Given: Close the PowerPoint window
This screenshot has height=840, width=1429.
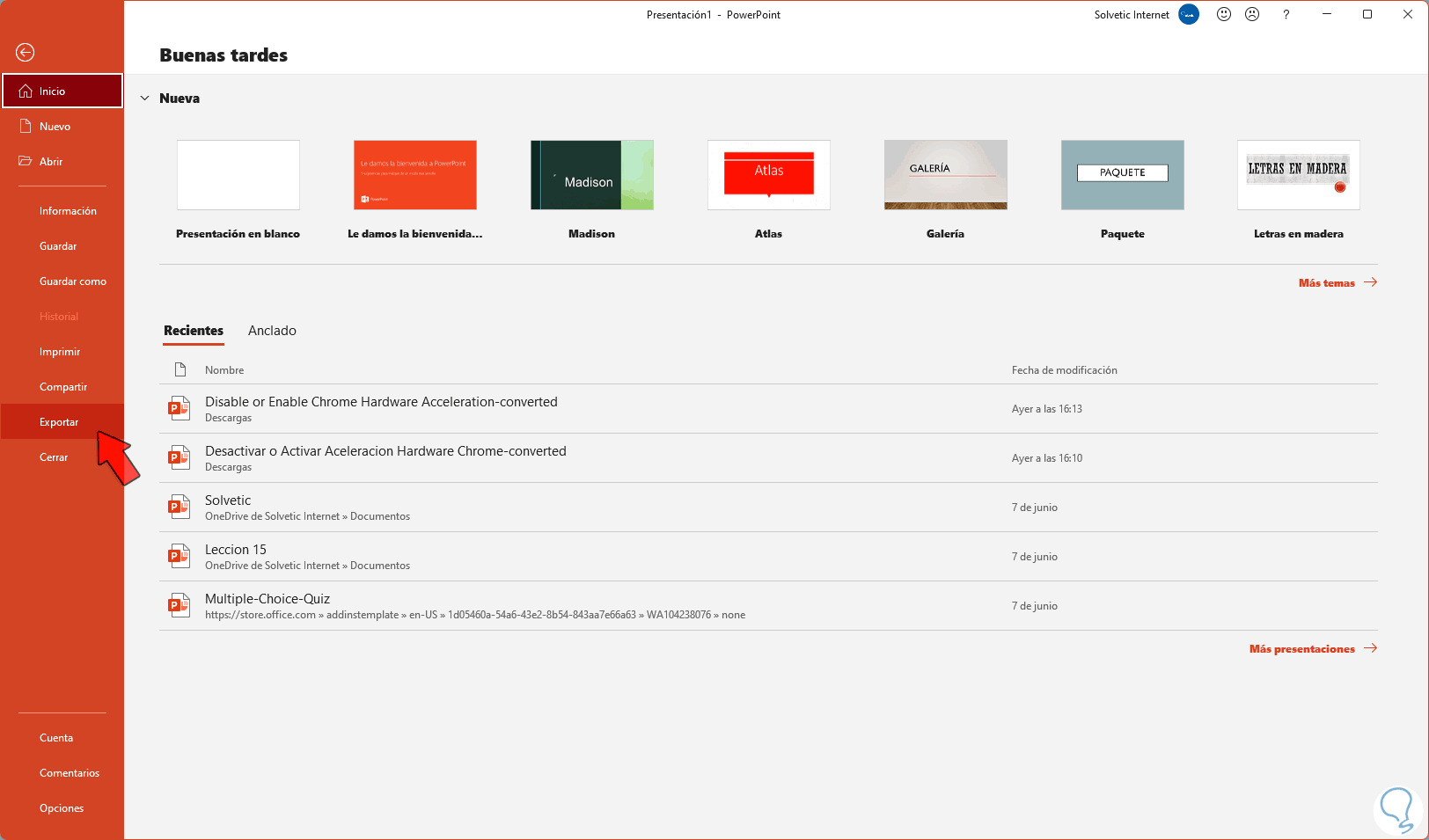Looking at the screenshot, I should [x=1408, y=14].
